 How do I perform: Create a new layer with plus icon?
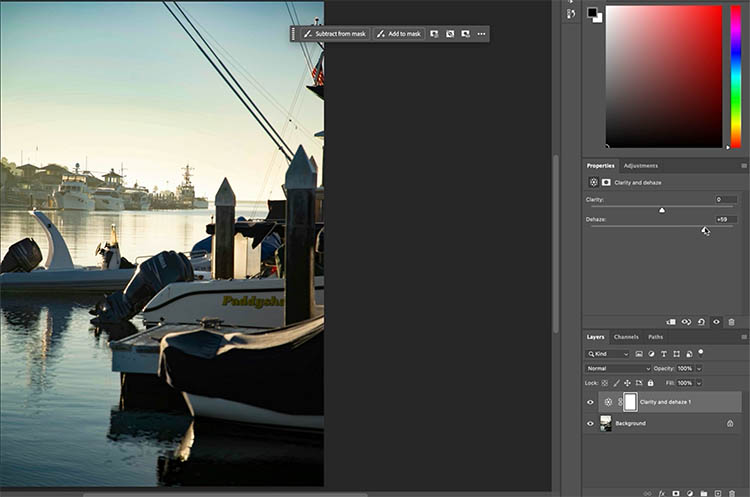pos(717,492)
